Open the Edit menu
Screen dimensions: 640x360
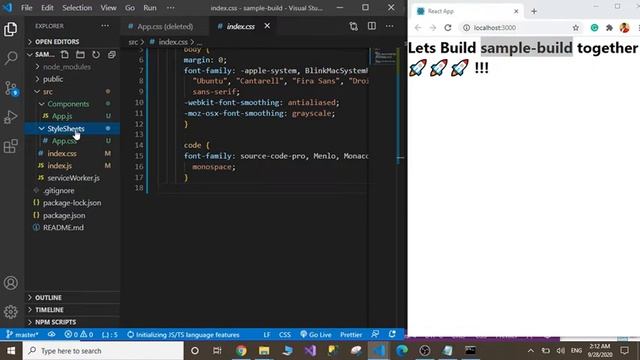coord(47,8)
